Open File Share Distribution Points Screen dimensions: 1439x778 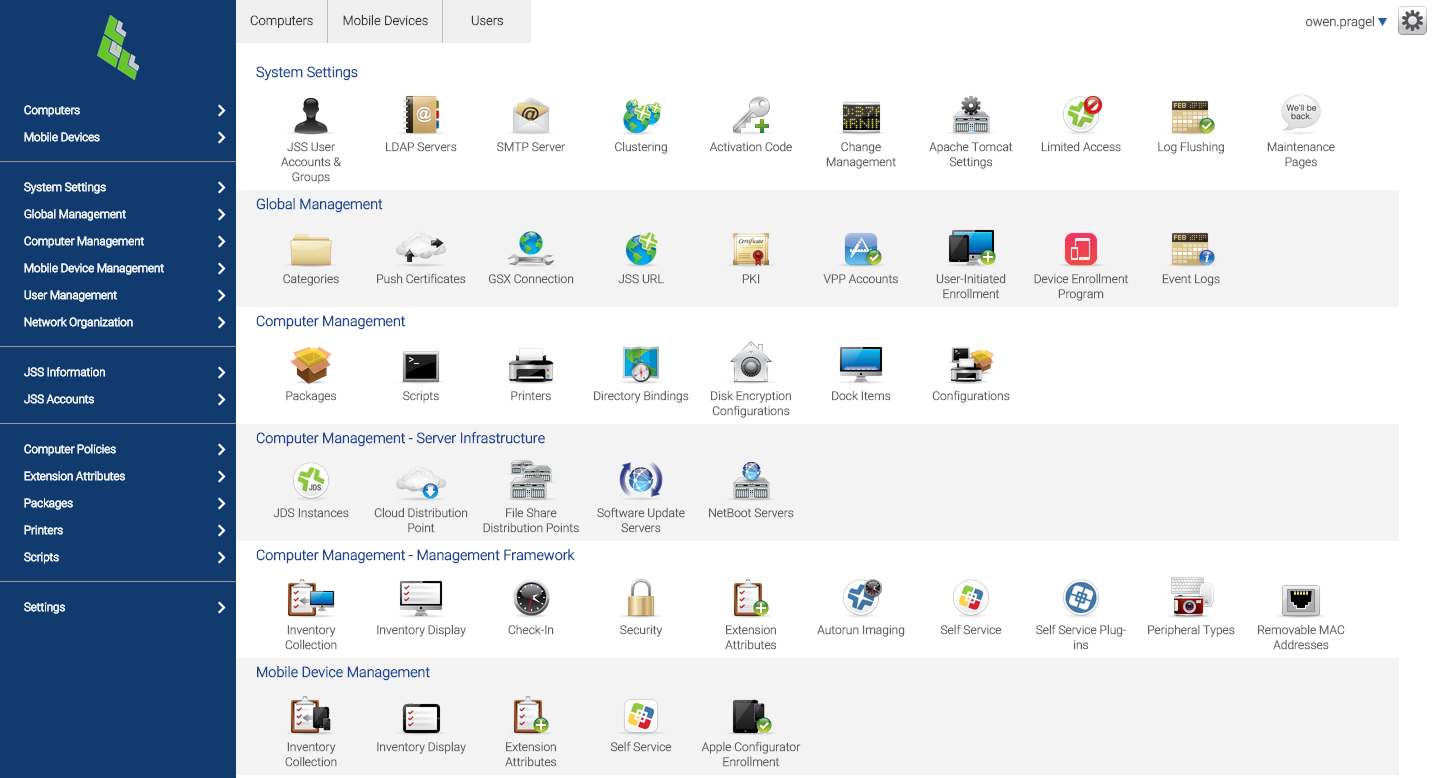coord(531,480)
